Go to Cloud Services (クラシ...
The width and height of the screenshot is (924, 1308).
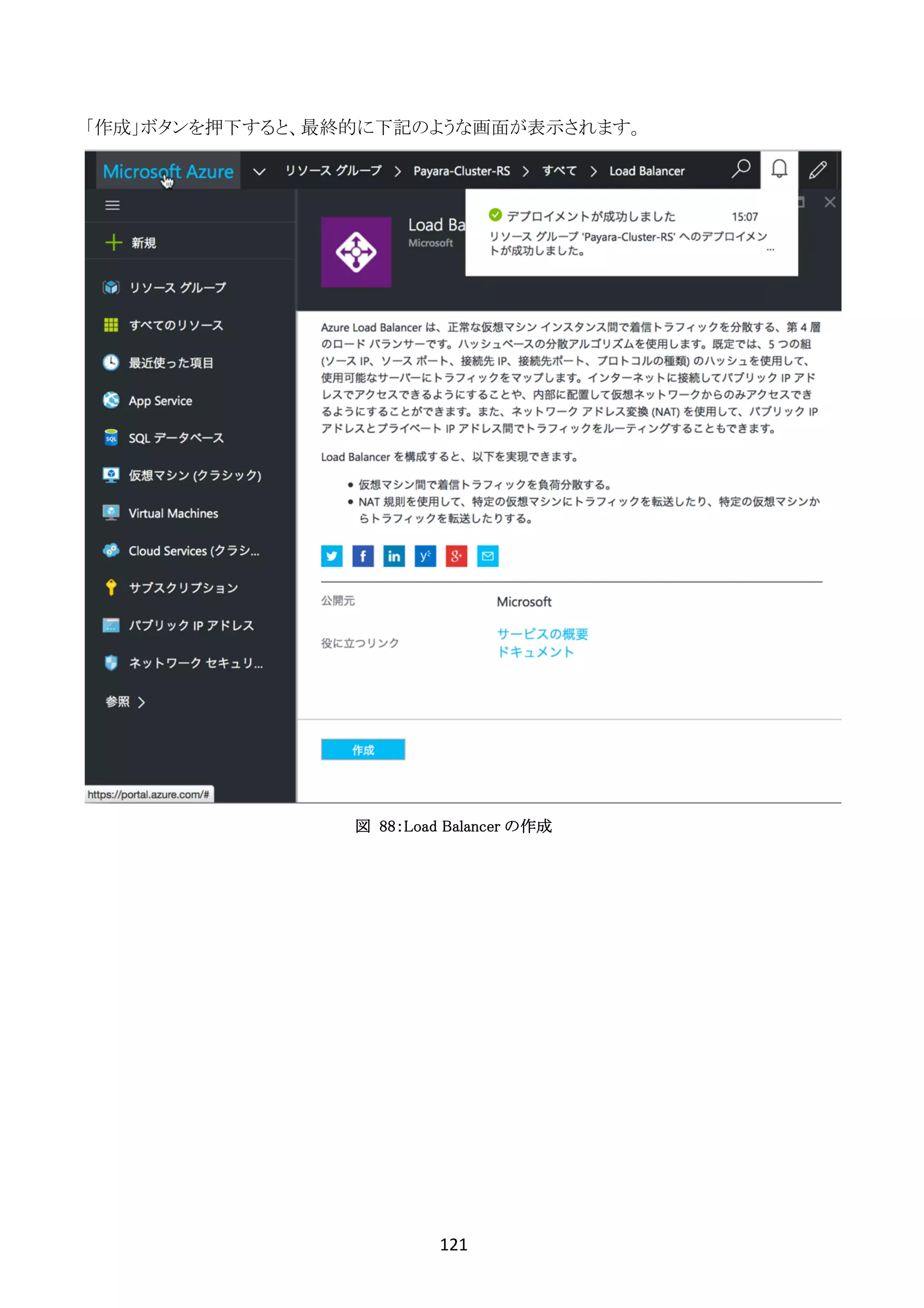[x=194, y=550]
